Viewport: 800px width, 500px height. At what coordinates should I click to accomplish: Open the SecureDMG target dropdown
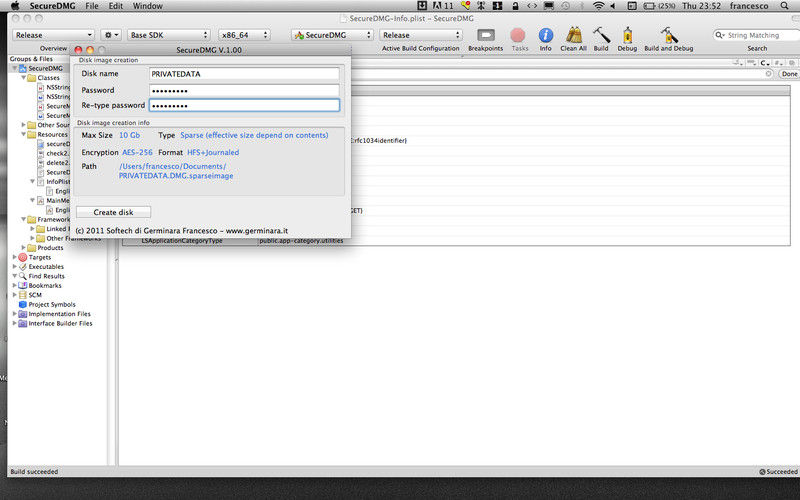(333, 35)
